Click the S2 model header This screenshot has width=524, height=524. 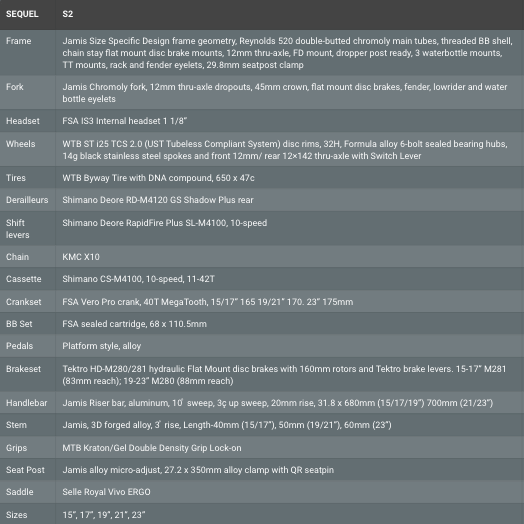(68, 14)
